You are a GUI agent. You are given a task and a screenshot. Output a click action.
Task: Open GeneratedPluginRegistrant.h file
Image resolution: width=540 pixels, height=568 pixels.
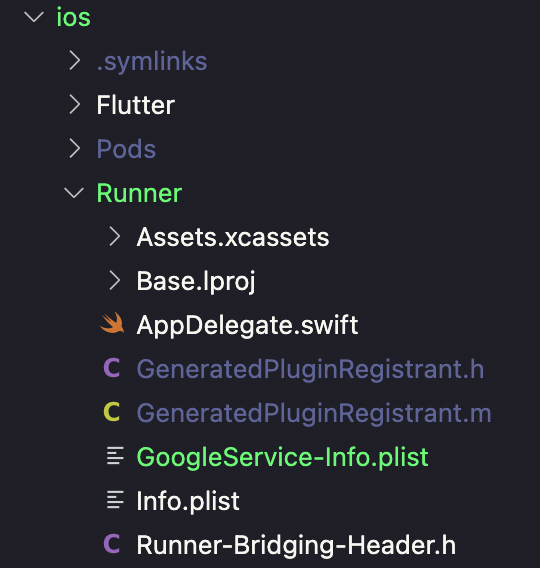coord(310,369)
